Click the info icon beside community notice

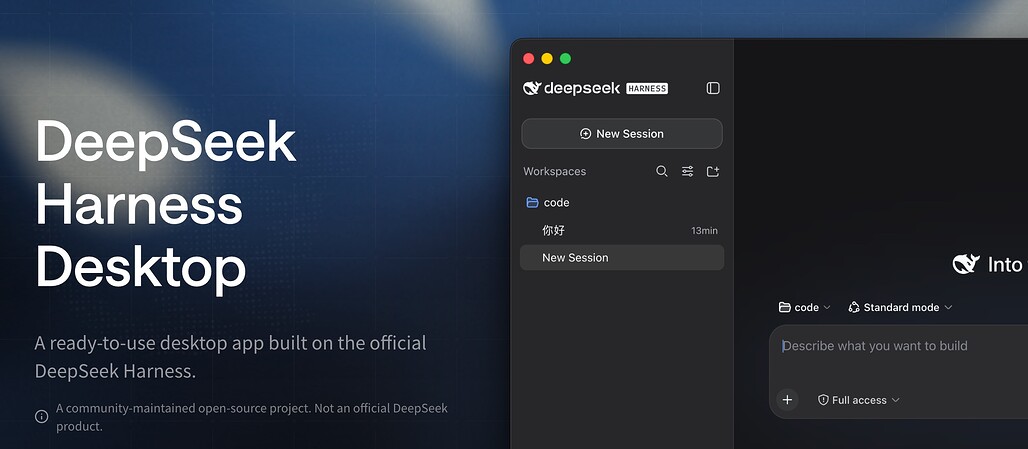[x=41, y=416]
